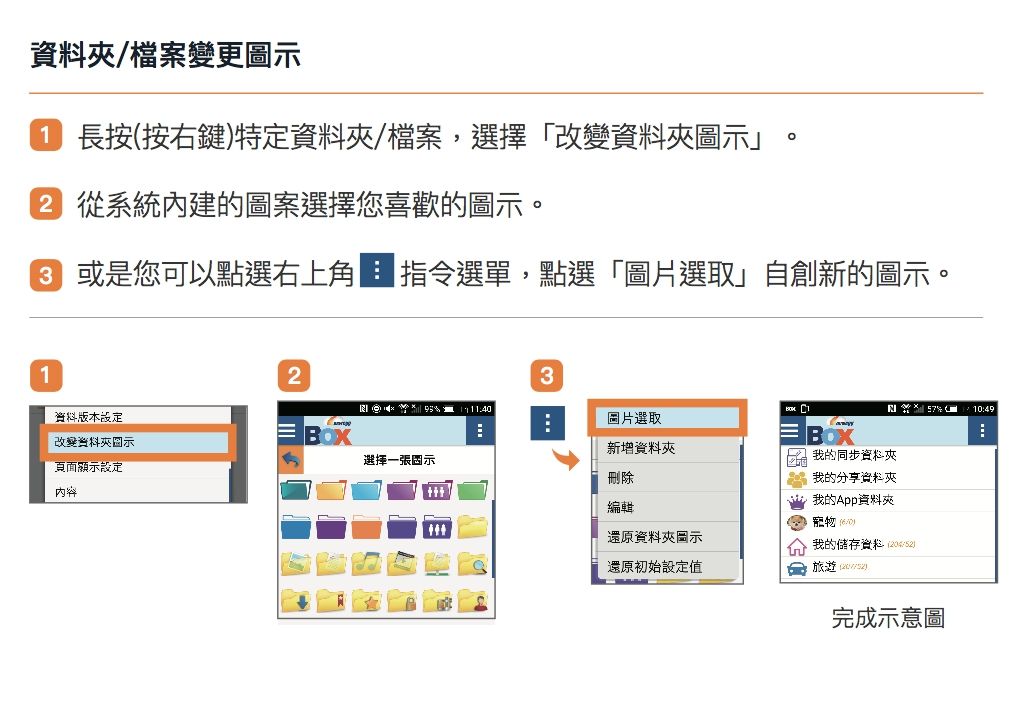Image resolution: width=1033 pixels, height=703 pixels.
Task: Open three-dot menu in icon picker screen
Action: [480, 431]
